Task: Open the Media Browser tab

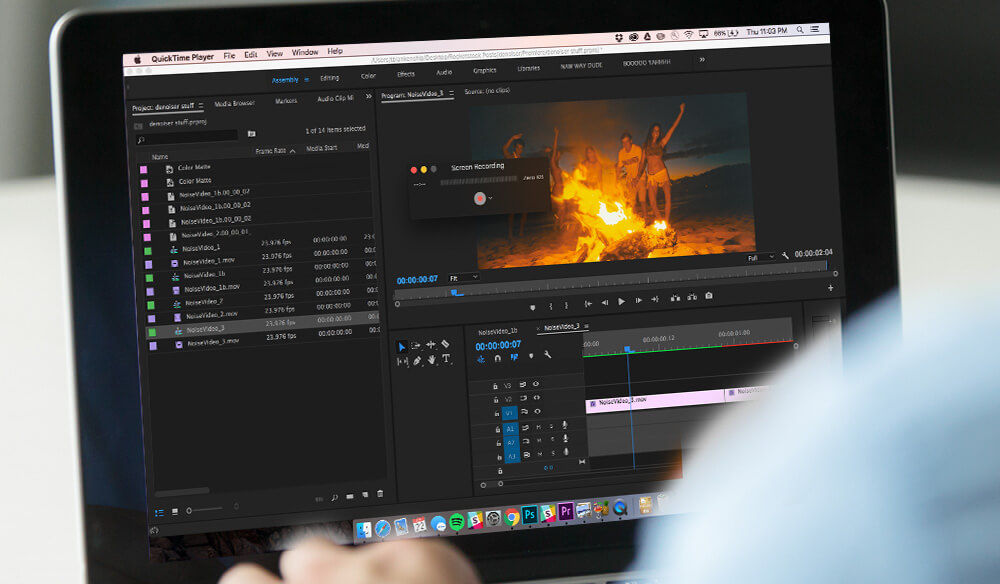Action: coord(234,103)
